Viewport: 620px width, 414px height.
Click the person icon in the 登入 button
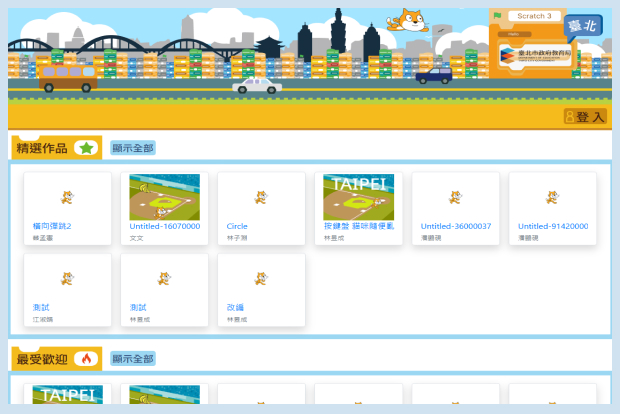(570, 117)
